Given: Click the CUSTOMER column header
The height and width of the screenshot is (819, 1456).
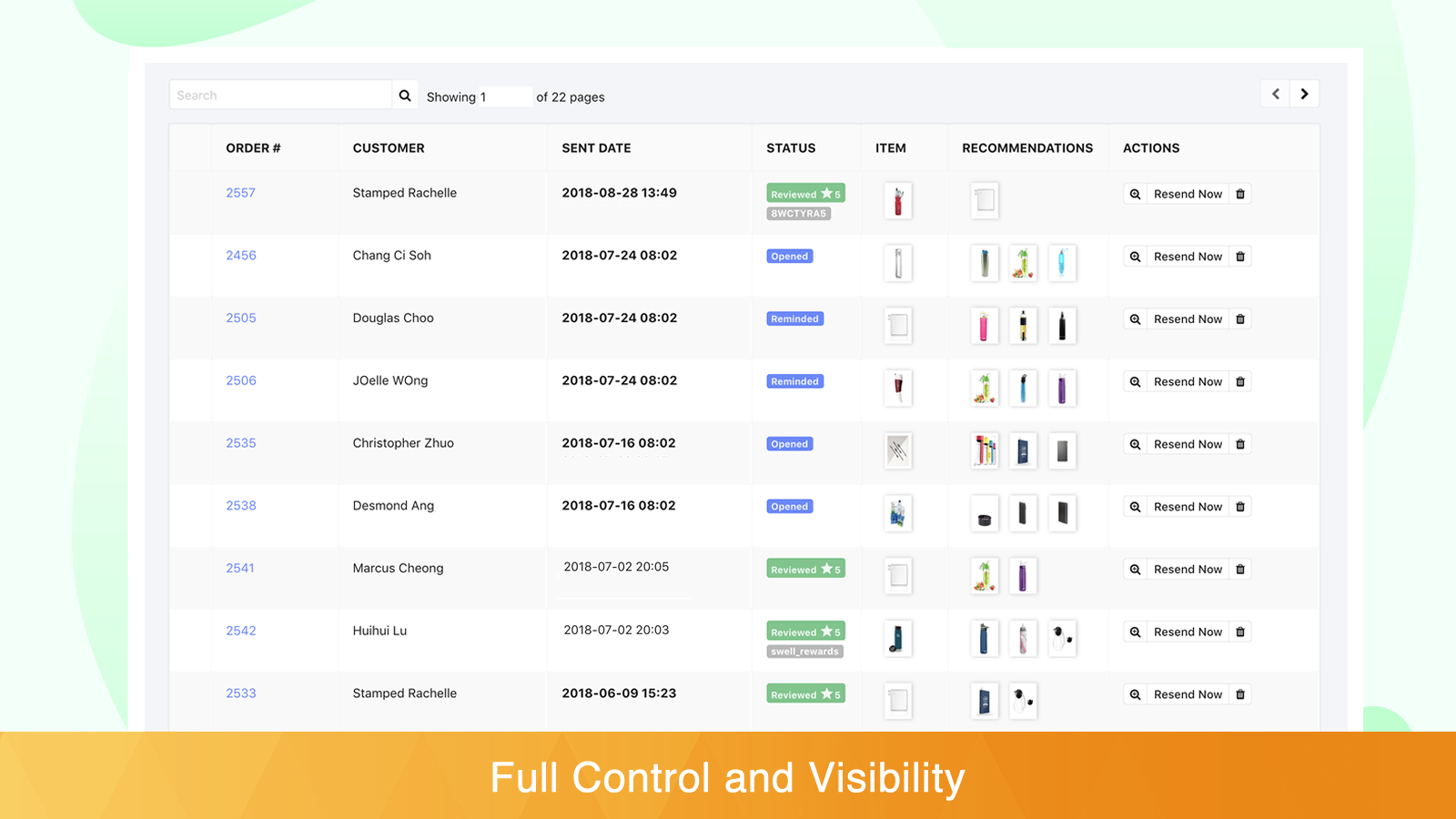Looking at the screenshot, I should click(389, 148).
